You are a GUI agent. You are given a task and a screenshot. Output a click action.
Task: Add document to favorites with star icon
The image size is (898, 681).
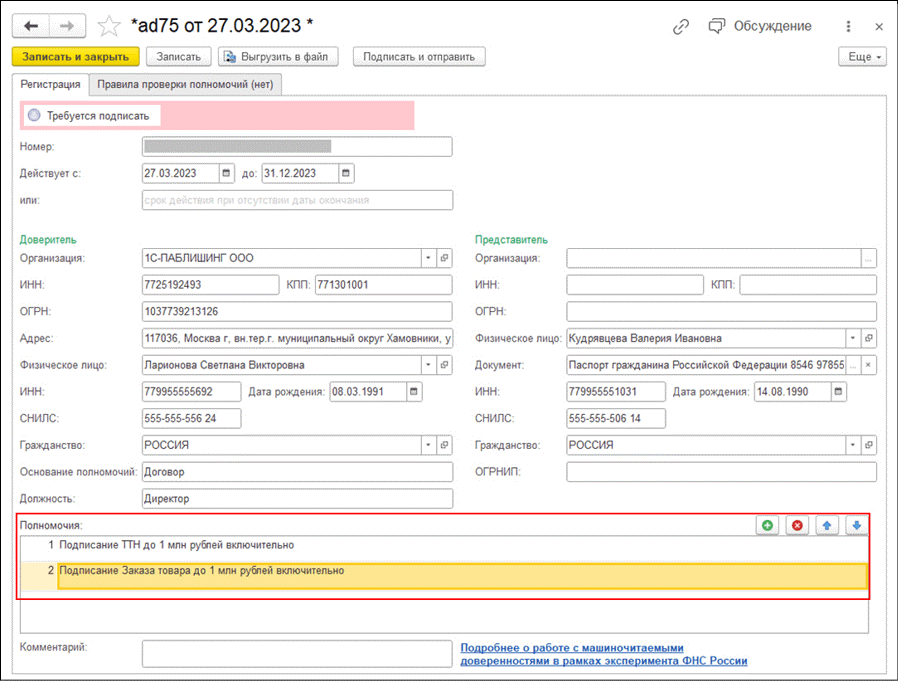tap(109, 26)
